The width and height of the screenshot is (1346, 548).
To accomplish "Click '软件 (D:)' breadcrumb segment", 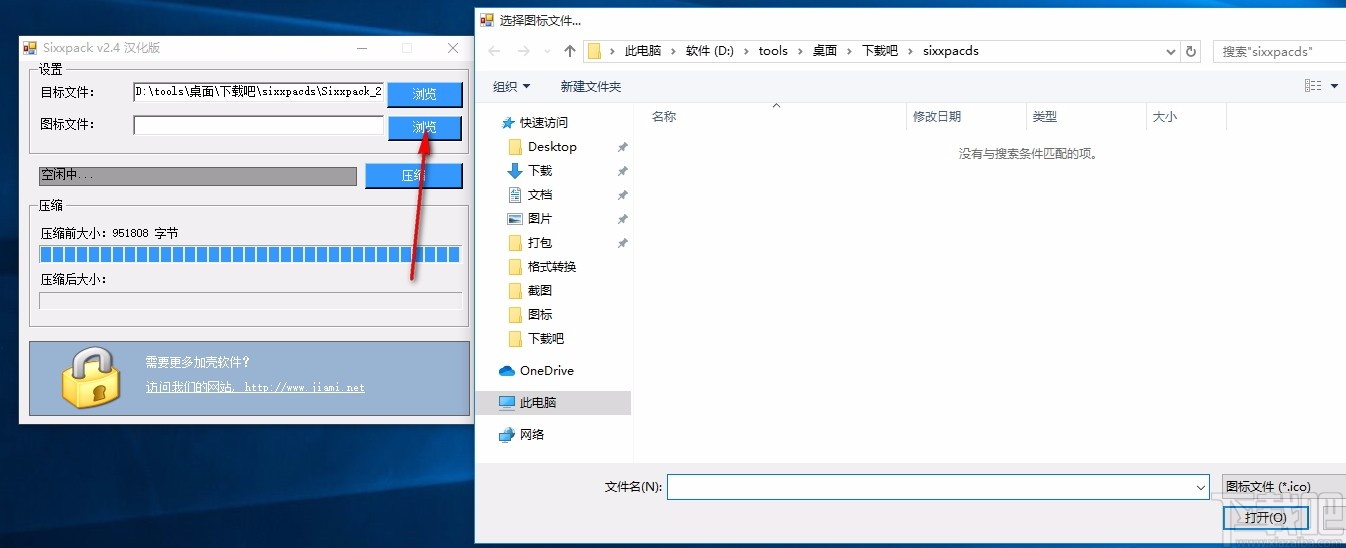I will tap(709, 51).
